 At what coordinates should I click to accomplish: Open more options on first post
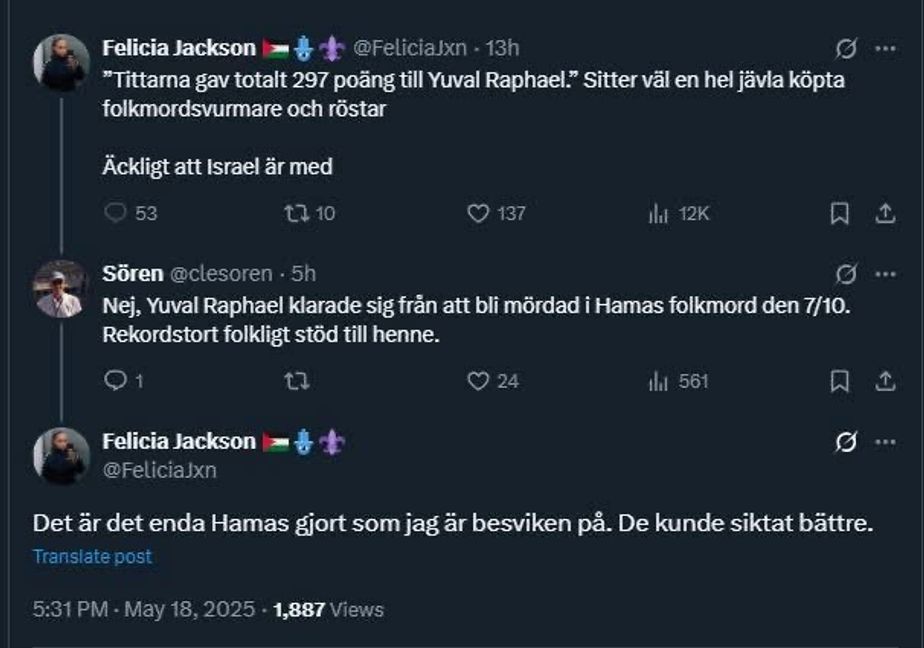(x=885, y=48)
